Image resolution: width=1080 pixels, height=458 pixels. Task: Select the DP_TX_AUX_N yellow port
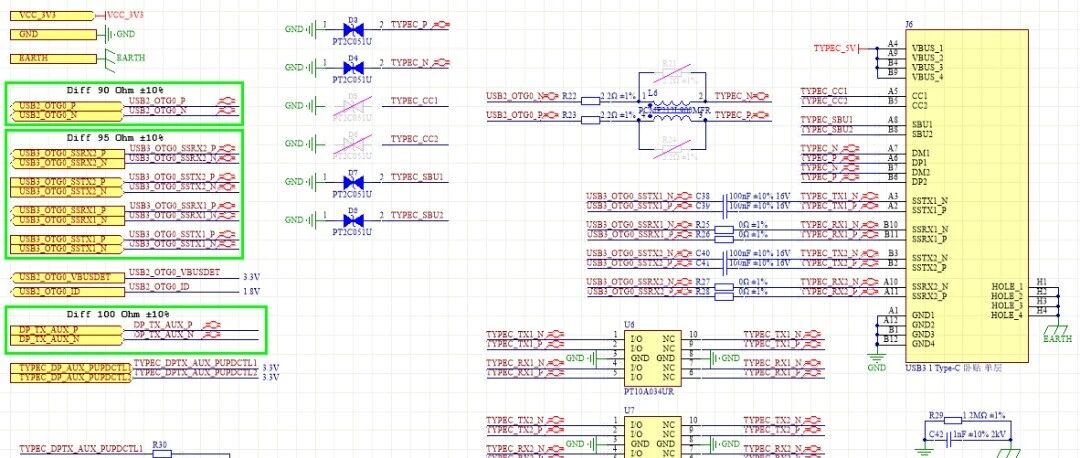coord(67,340)
